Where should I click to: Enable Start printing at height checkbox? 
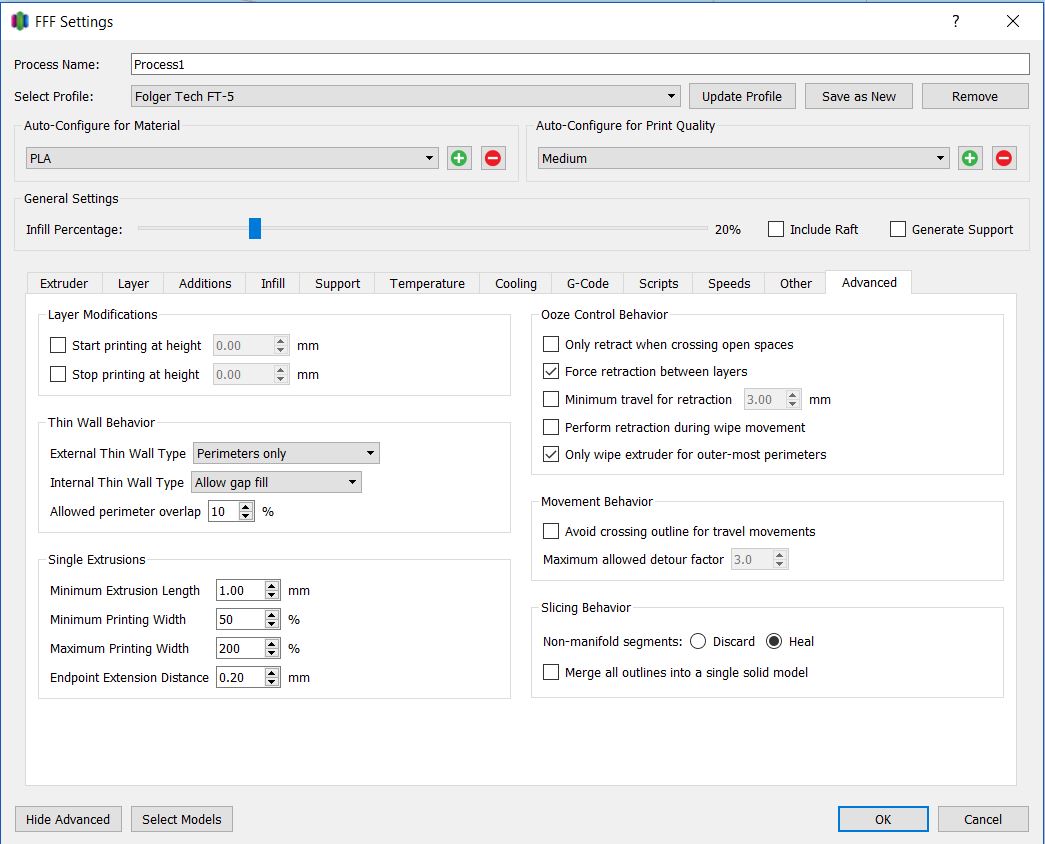tap(58, 346)
